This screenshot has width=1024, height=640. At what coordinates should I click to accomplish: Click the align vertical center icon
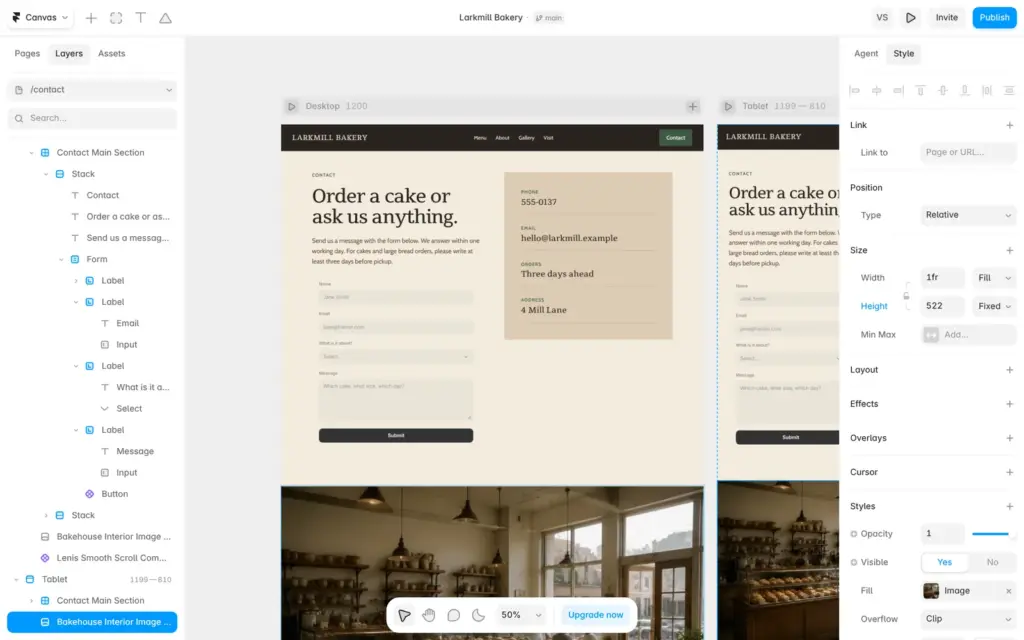pyautogui.click(x=942, y=91)
